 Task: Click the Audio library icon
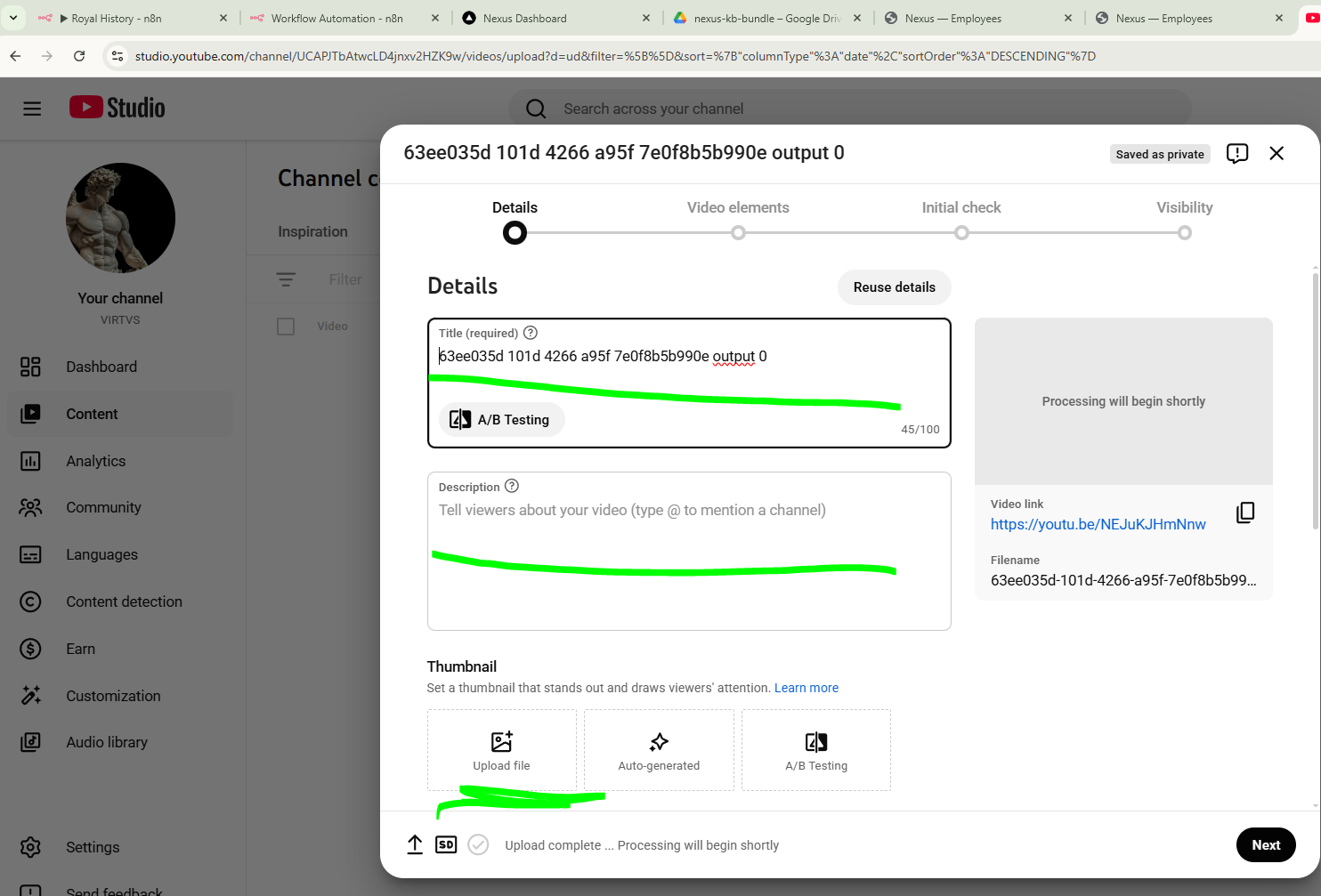[x=30, y=742]
